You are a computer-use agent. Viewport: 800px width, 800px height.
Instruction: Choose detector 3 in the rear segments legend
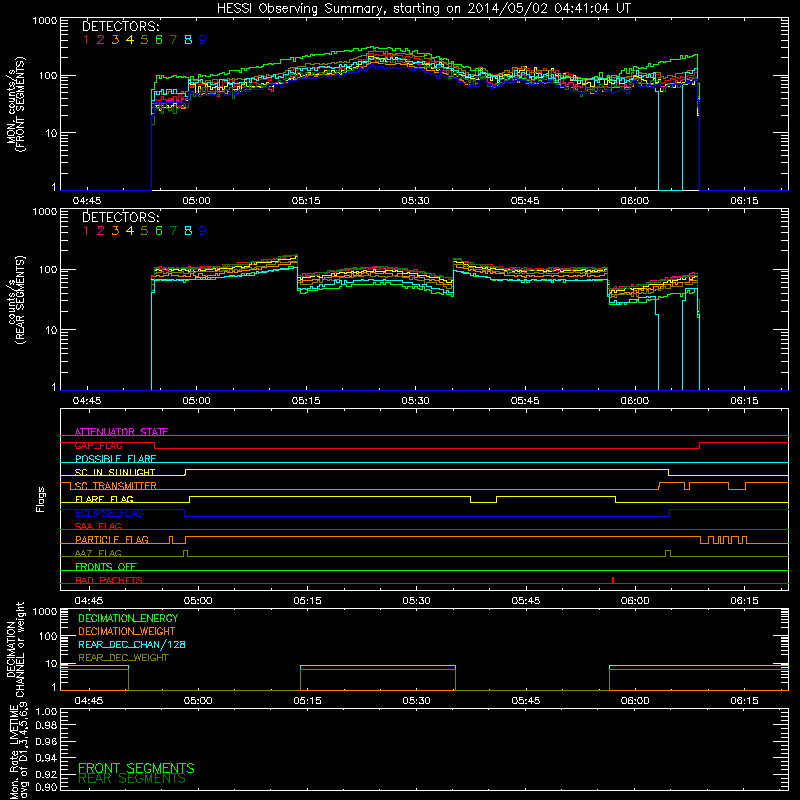(x=115, y=231)
